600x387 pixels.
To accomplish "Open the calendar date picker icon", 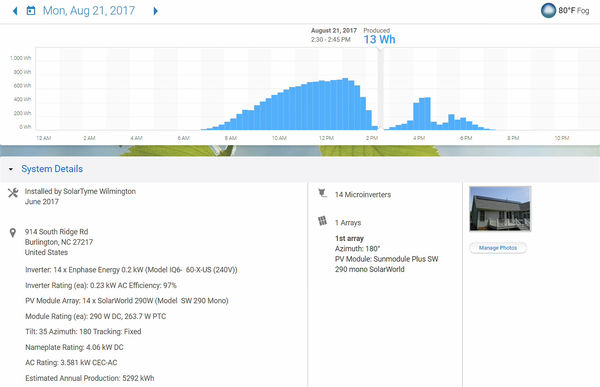I will coord(31,11).
